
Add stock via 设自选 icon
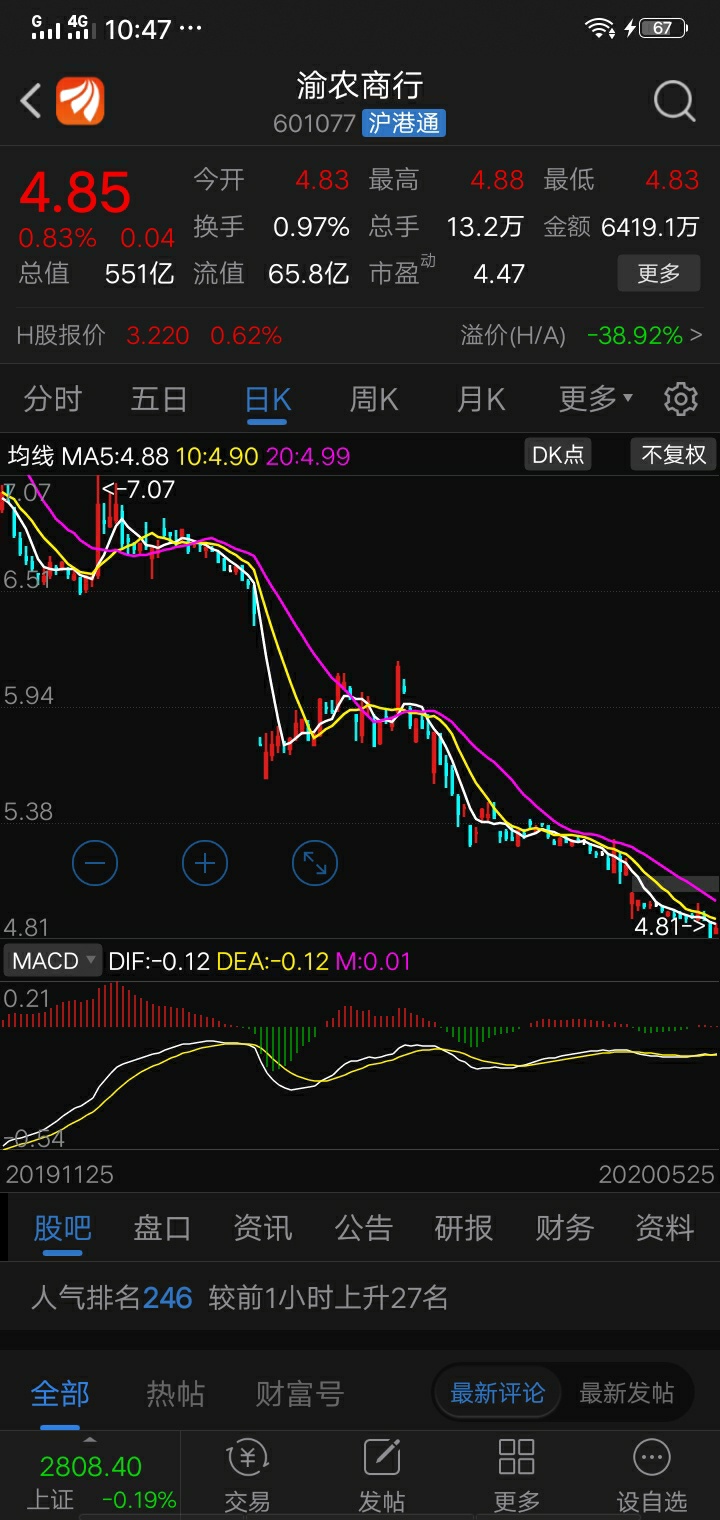[651, 1475]
